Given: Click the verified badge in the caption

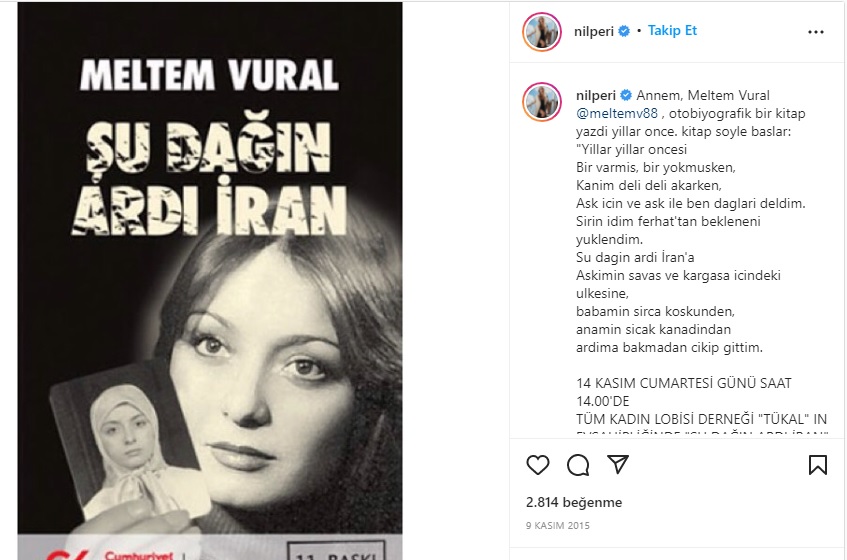Looking at the screenshot, I should coord(626,96).
